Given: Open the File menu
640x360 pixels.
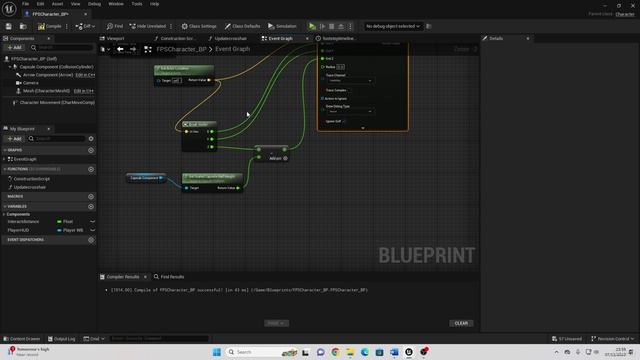Looking at the screenshot, I should click(25, 4).
